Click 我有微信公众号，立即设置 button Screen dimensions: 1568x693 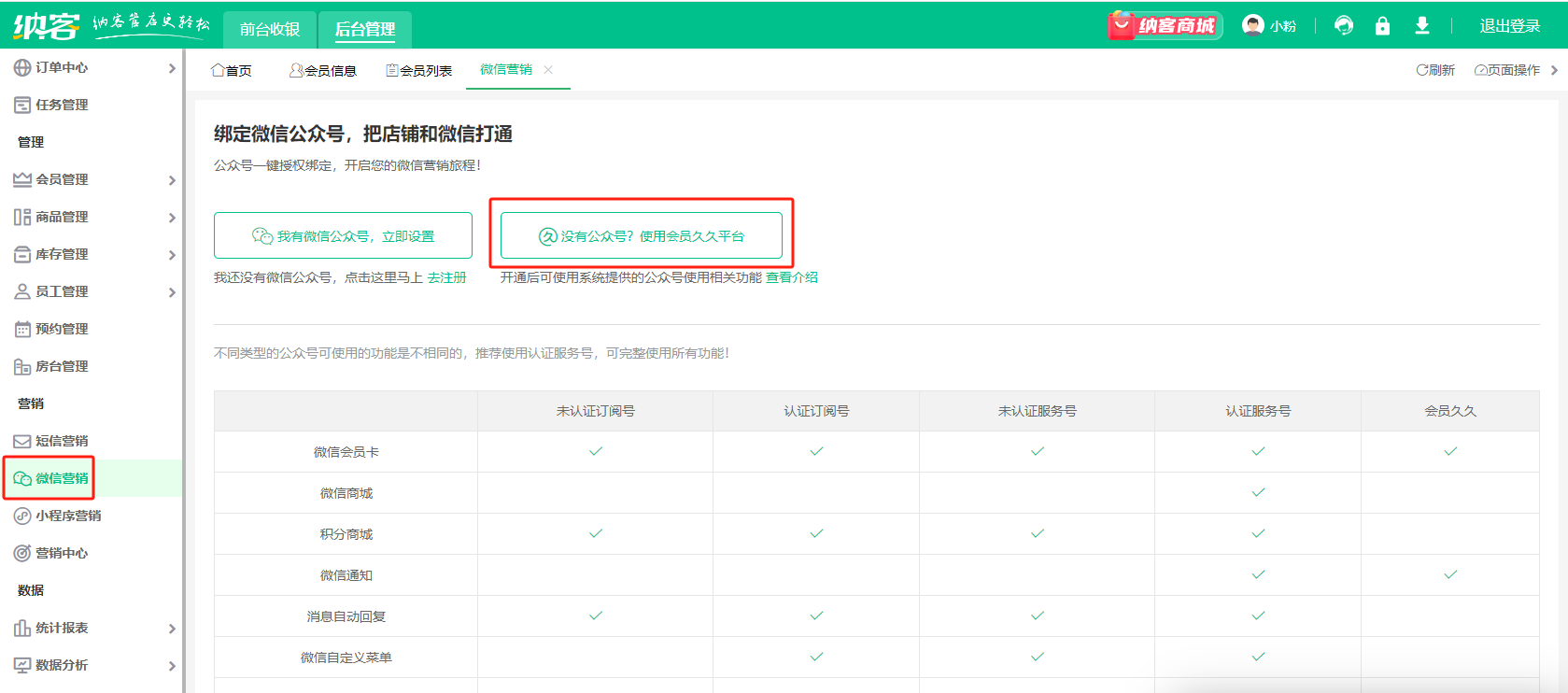click(x=343, y=235)
